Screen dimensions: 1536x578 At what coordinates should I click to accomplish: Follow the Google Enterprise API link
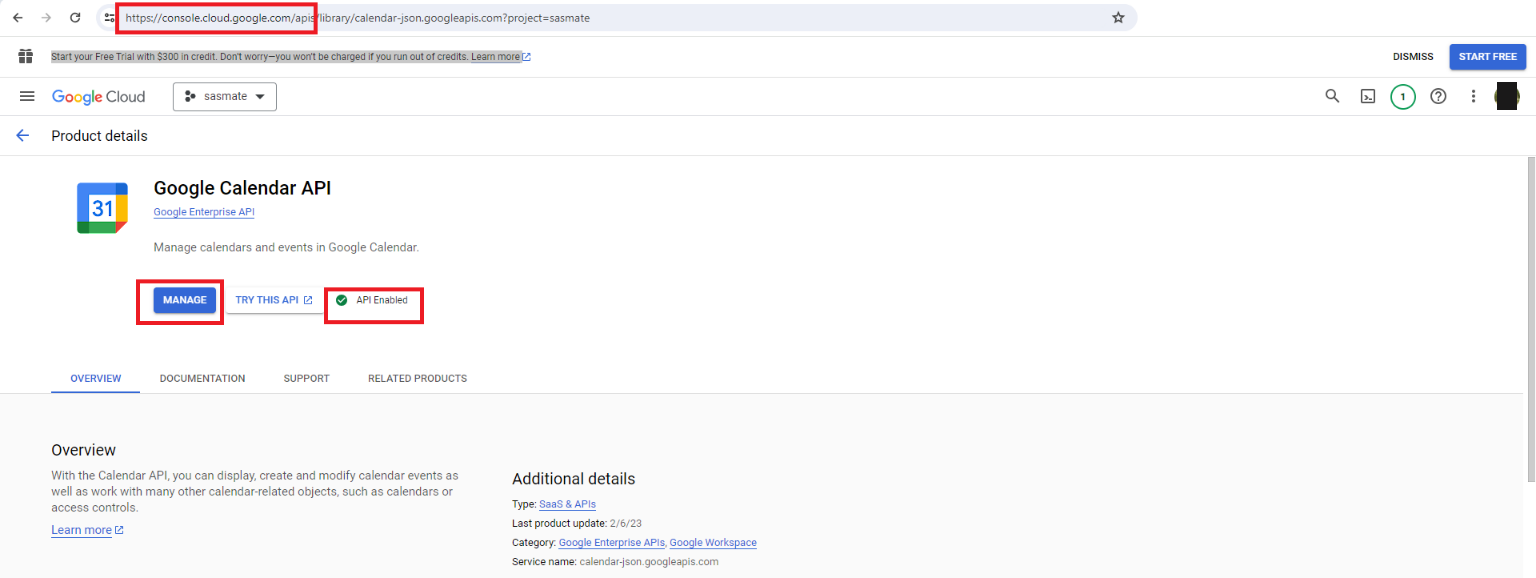[x=204, y=212]
